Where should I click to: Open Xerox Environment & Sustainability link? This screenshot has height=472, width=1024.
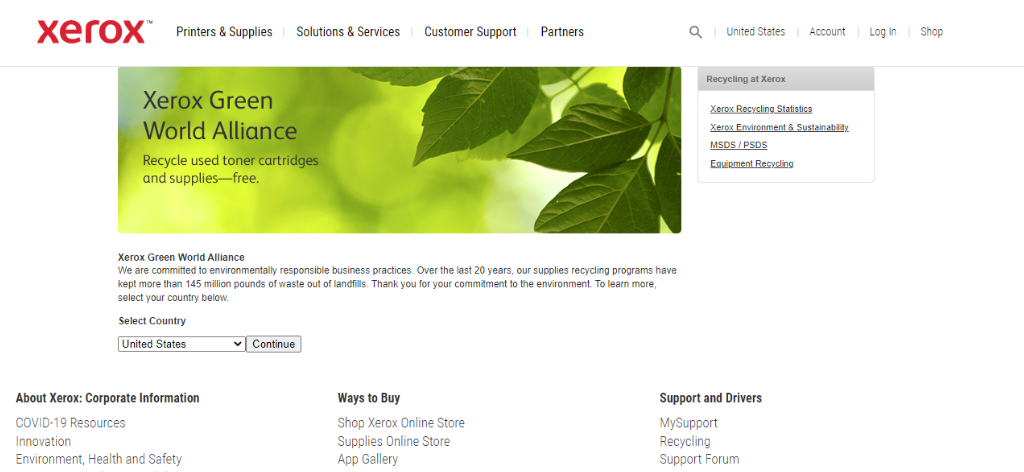[x=779, y=127]
